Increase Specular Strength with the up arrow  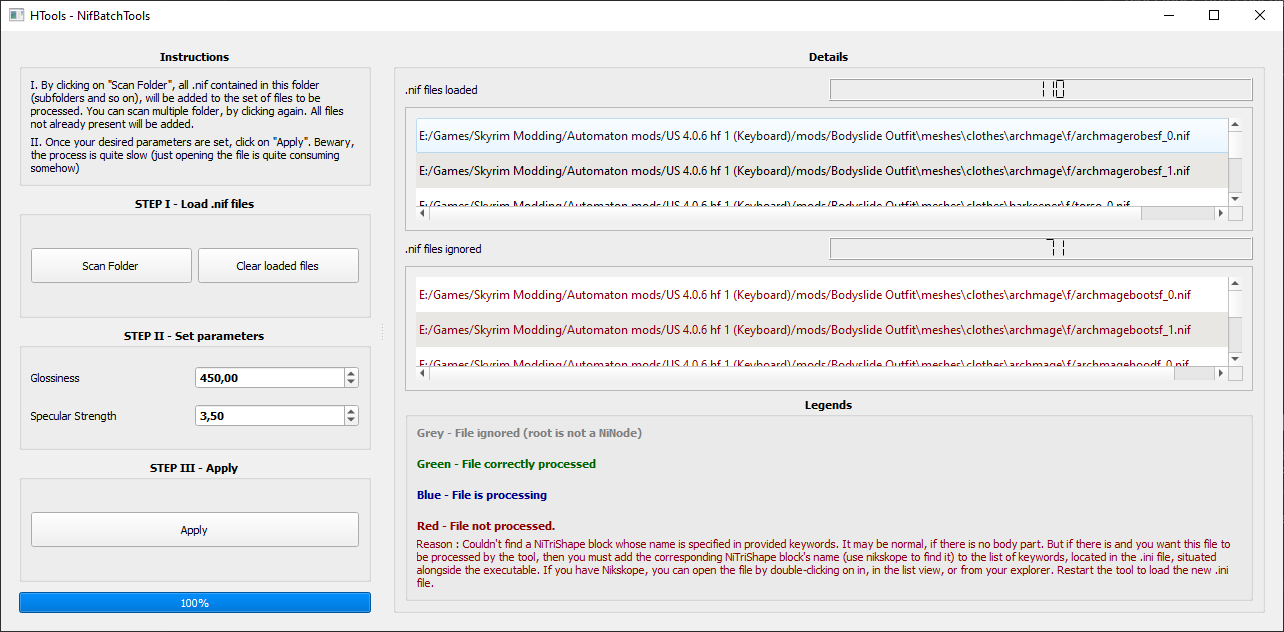[351, 411]
